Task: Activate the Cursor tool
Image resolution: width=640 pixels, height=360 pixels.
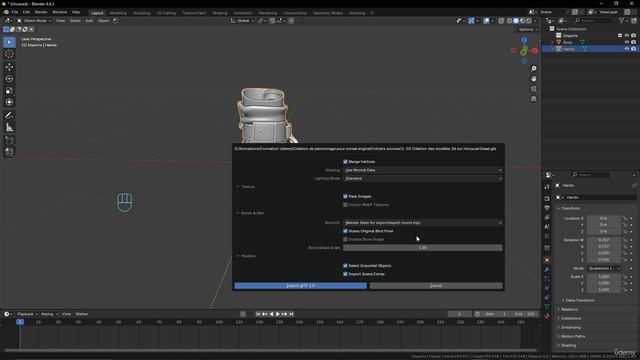Action: click(9, 54)
